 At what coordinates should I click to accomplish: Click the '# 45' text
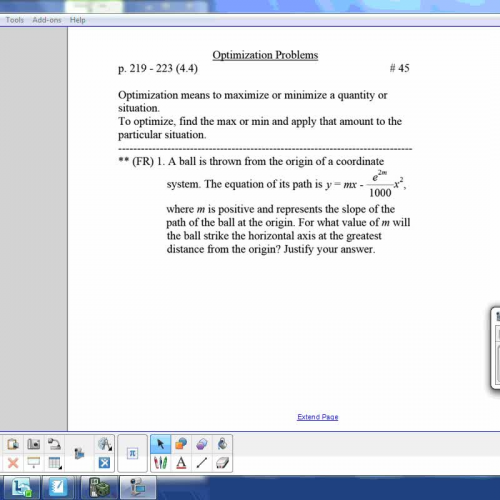399,68
